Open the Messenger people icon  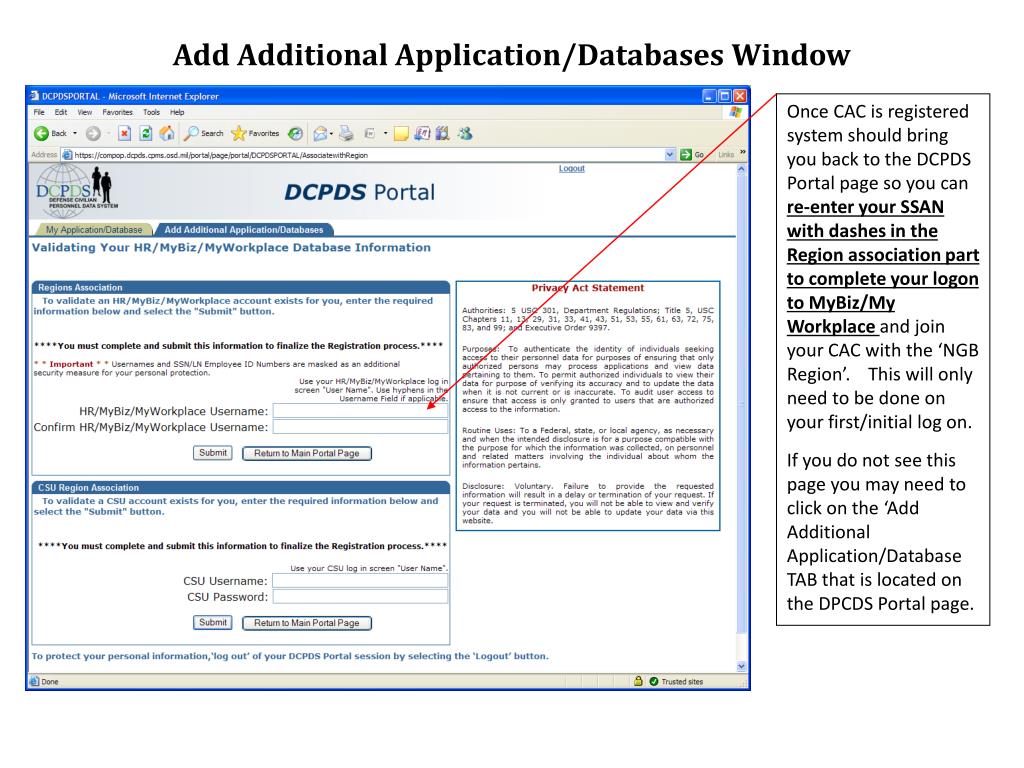pos(464,133)
